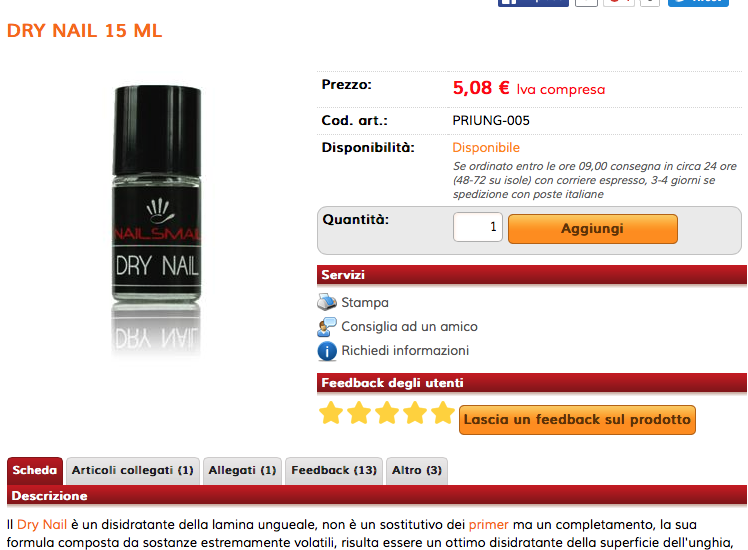Switch to the Articoli collegati (1) tab
The width and height of the screenshot is (748, 550).
(x=133, y=470)
